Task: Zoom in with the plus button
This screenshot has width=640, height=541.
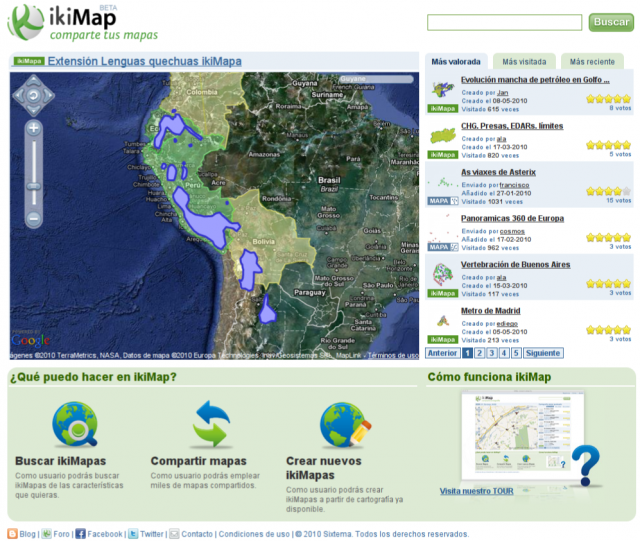Action: (33, 128)
